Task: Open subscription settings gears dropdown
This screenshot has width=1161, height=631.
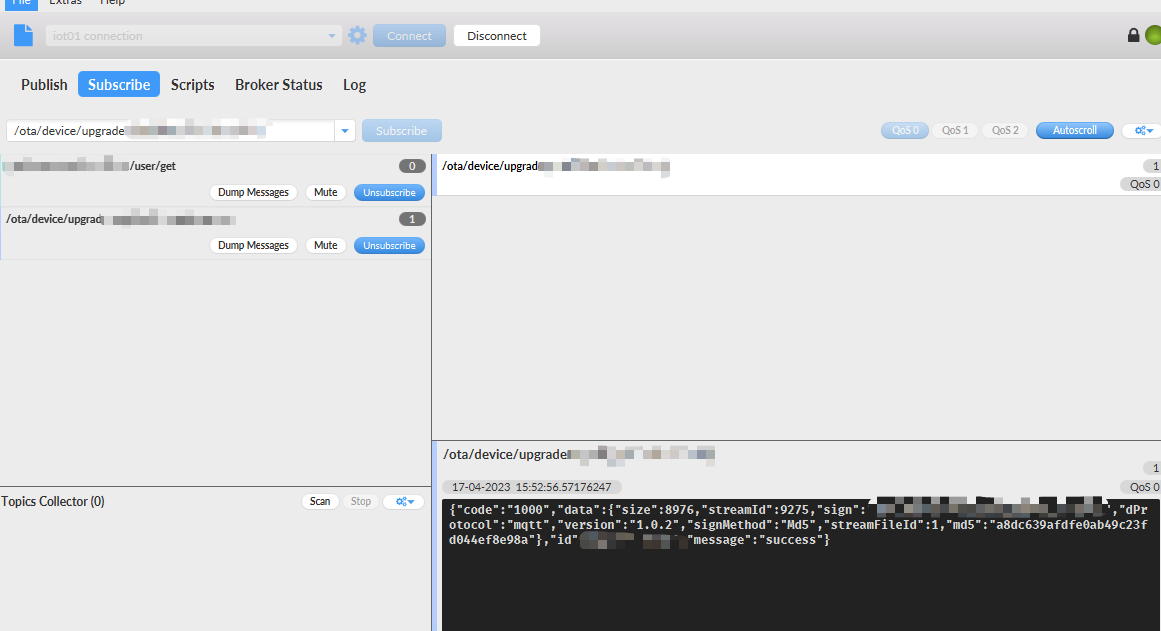Action: point(1144,130)
